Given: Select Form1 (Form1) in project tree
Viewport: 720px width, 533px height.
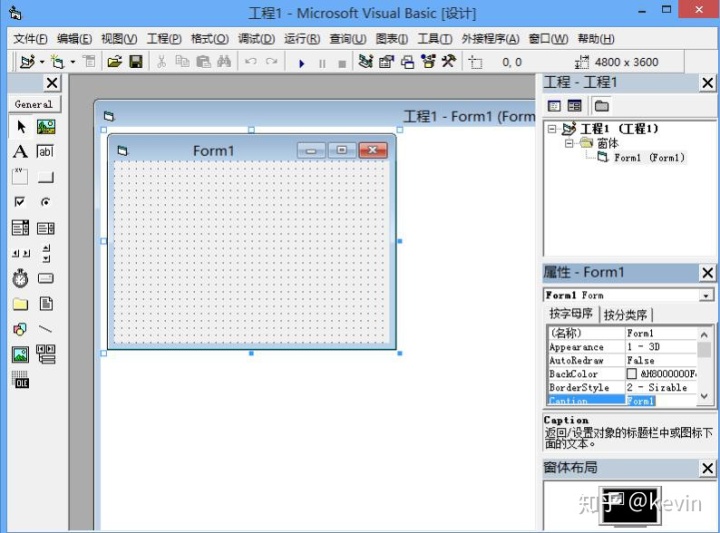Looking at the screenshot, I should click(x=649, y=158).
